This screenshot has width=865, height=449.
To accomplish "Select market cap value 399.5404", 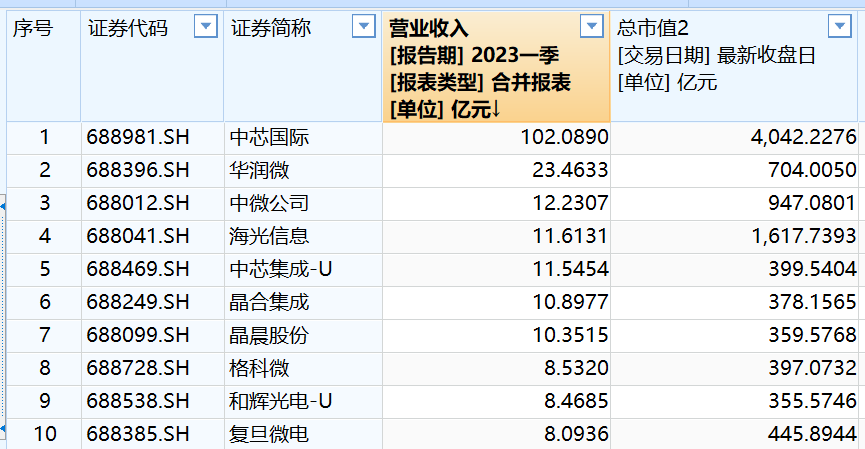I will [x=813, y=269].
